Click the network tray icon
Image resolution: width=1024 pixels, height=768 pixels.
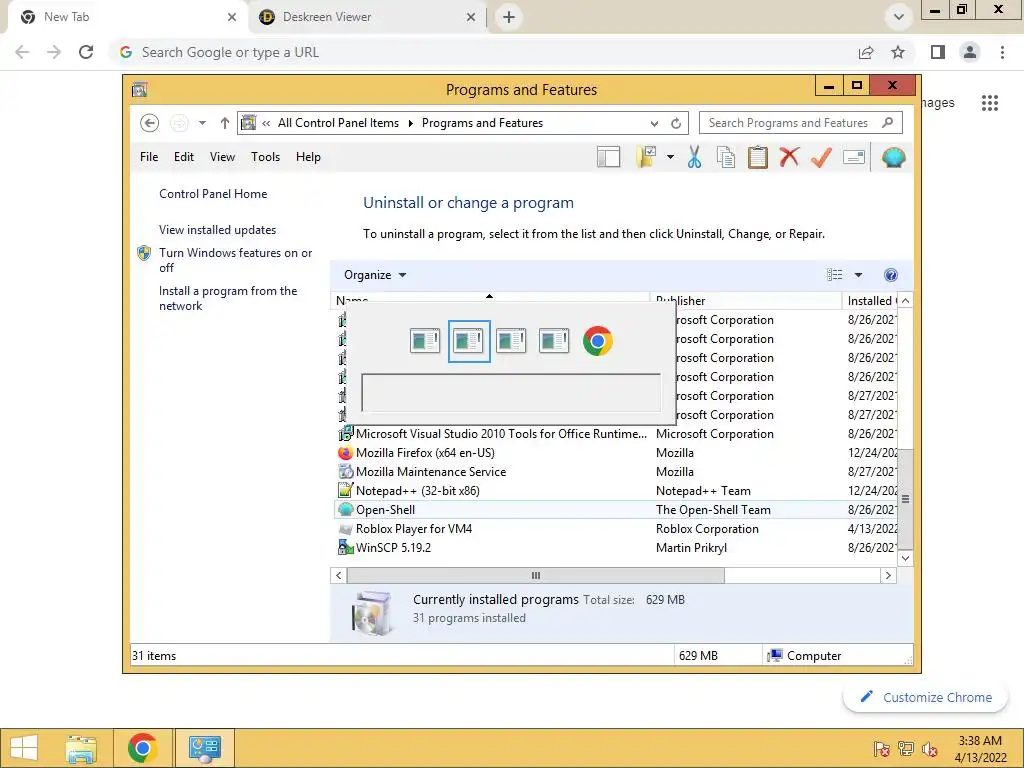click(x=905, y=749)
